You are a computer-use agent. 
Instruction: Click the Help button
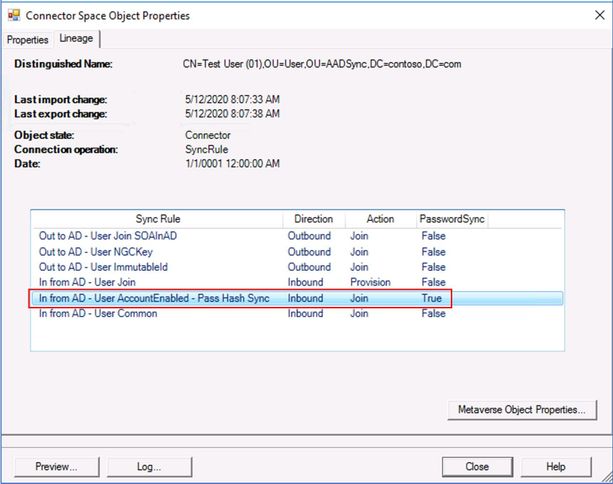(x=556, y=466)
